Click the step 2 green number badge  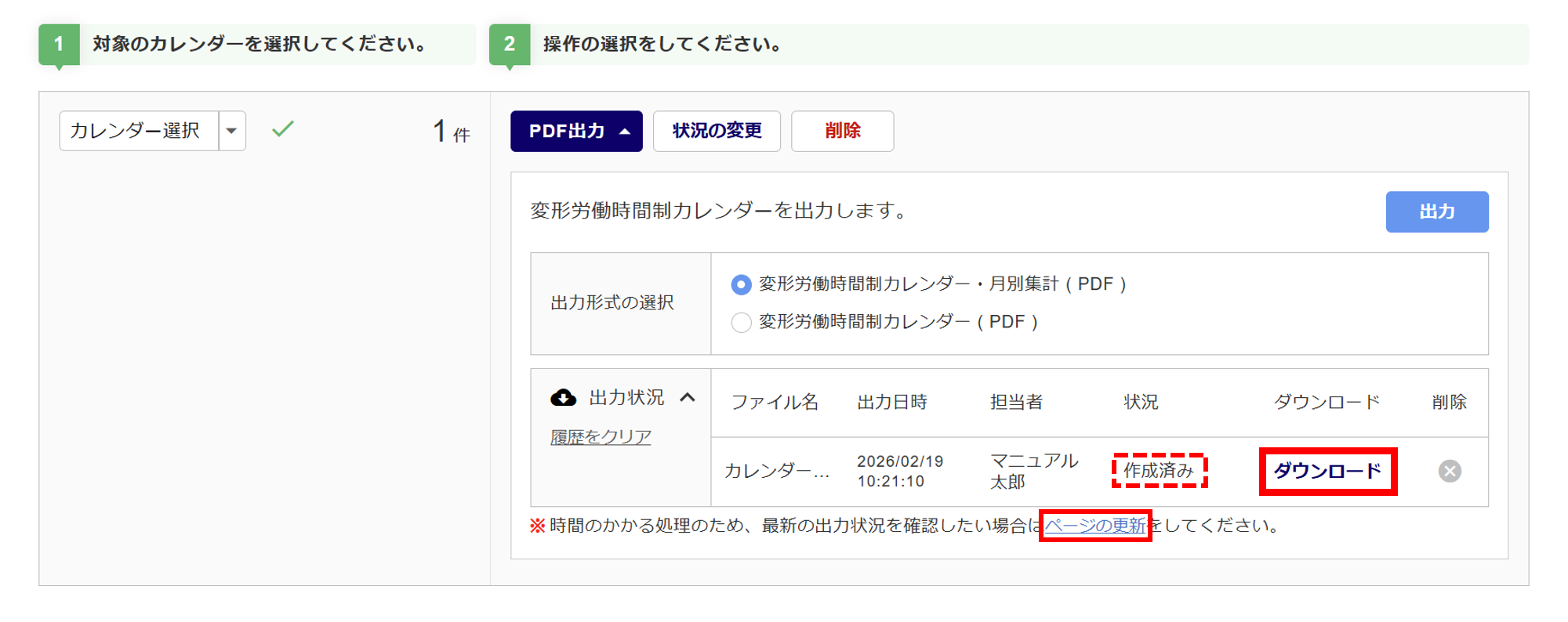click(510, 45)
